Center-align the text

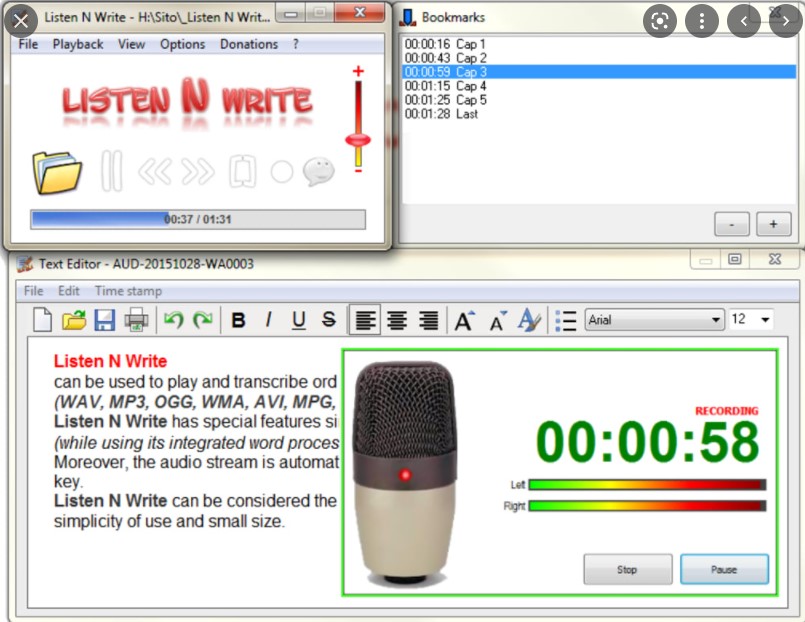click(x=397, y=320)
